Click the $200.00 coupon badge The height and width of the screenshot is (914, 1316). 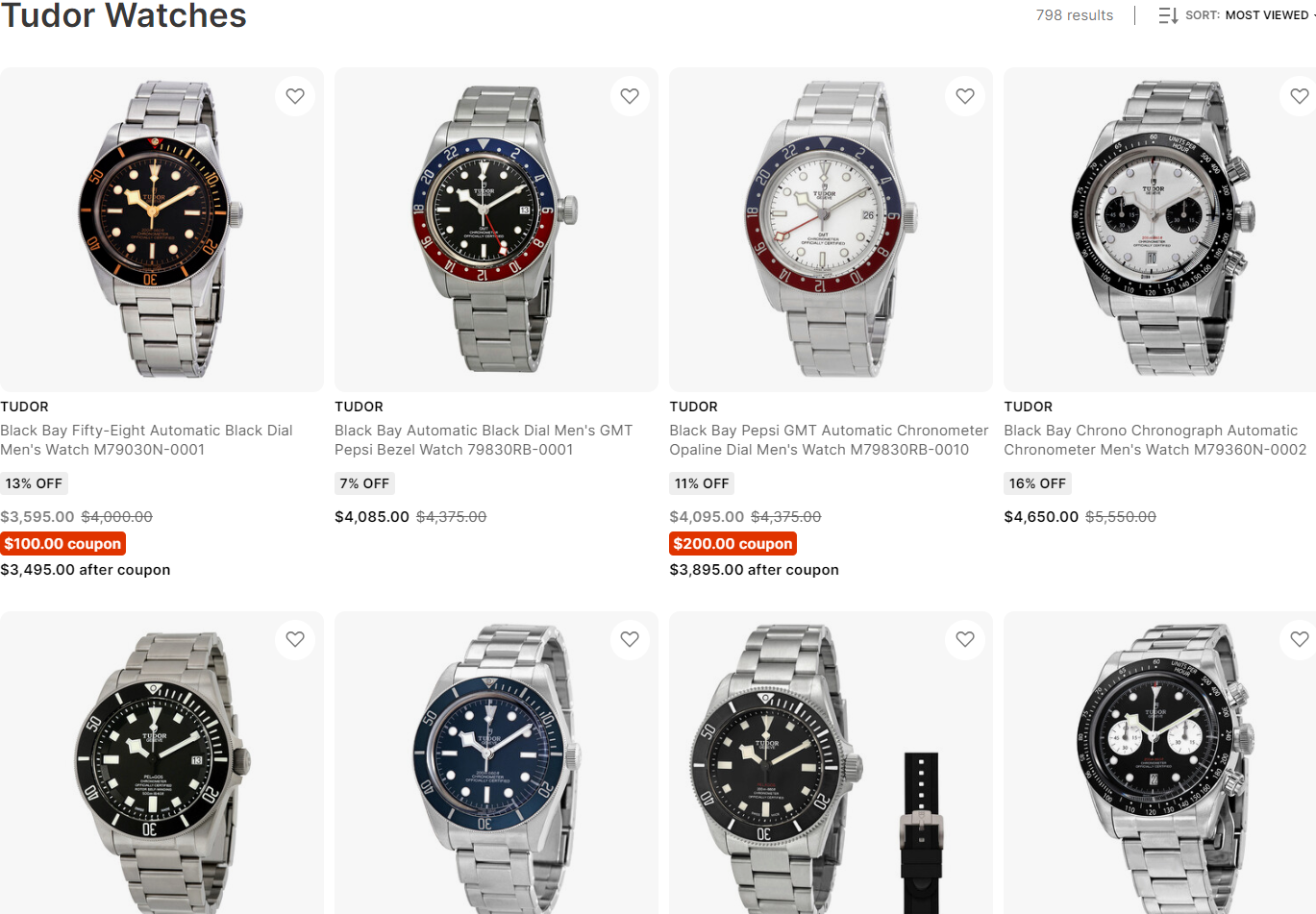point(732,543)
